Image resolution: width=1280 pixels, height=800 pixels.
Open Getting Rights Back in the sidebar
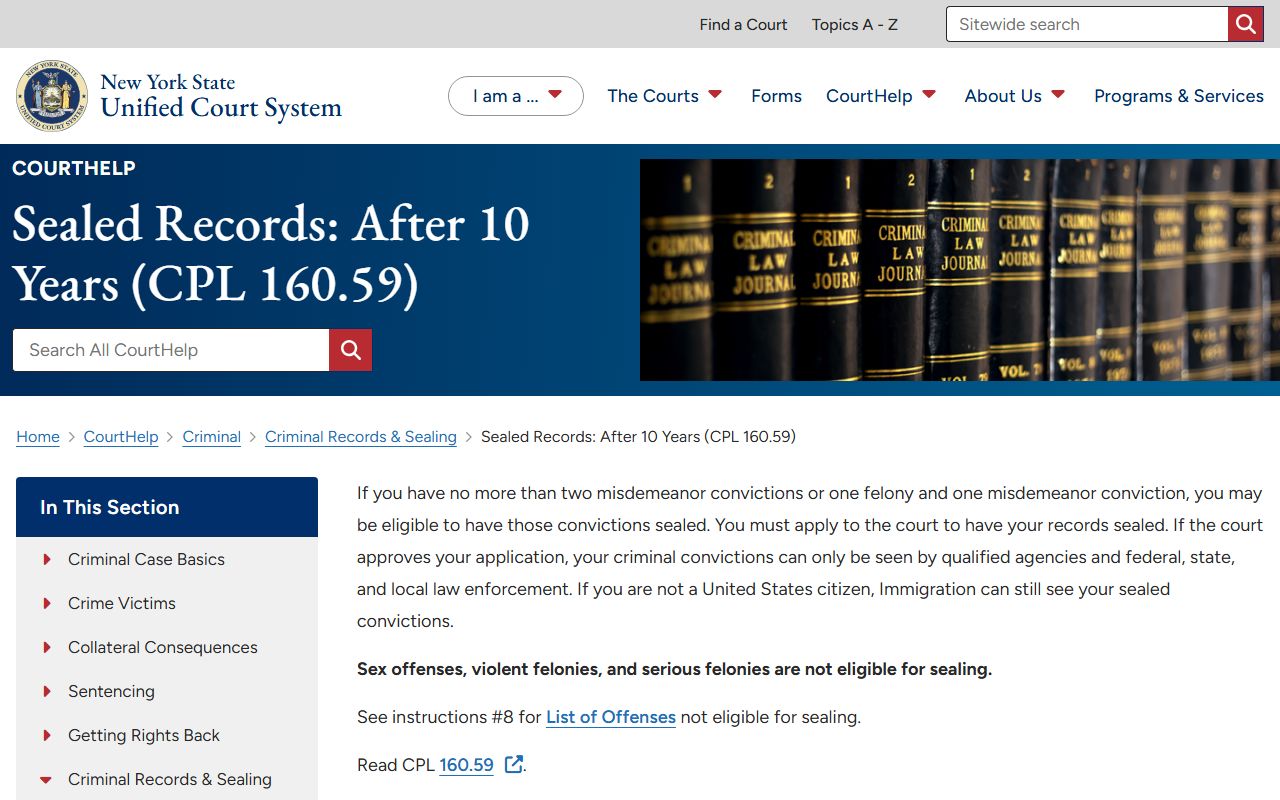[x=144, y=735]
